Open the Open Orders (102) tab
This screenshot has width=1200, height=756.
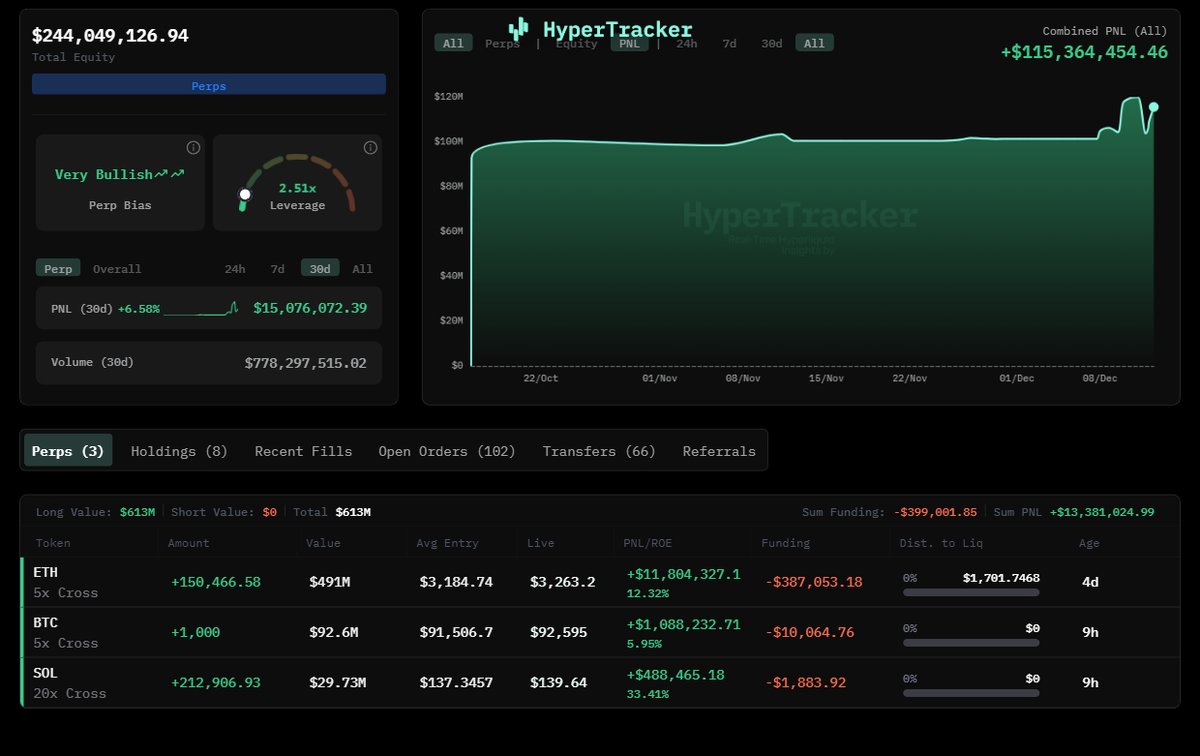447,451
